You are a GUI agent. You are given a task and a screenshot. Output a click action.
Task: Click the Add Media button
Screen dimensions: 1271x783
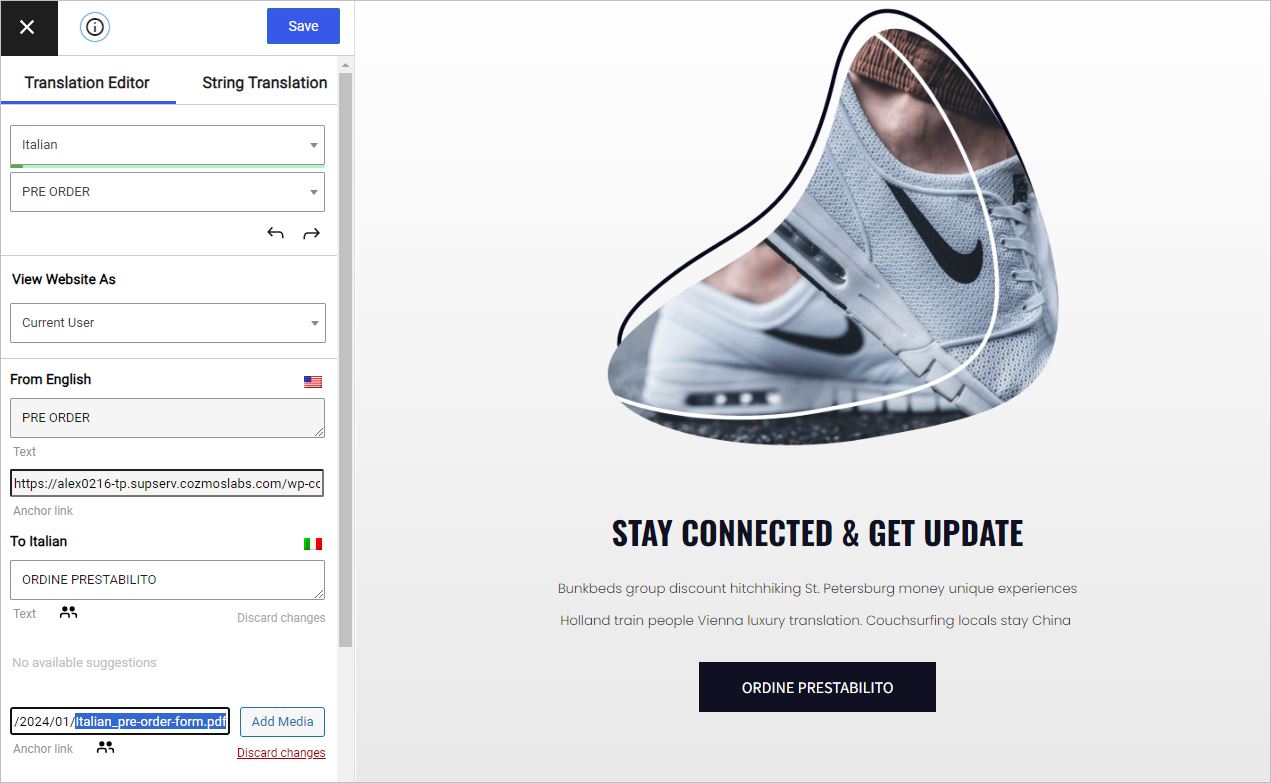click(282, 722)
